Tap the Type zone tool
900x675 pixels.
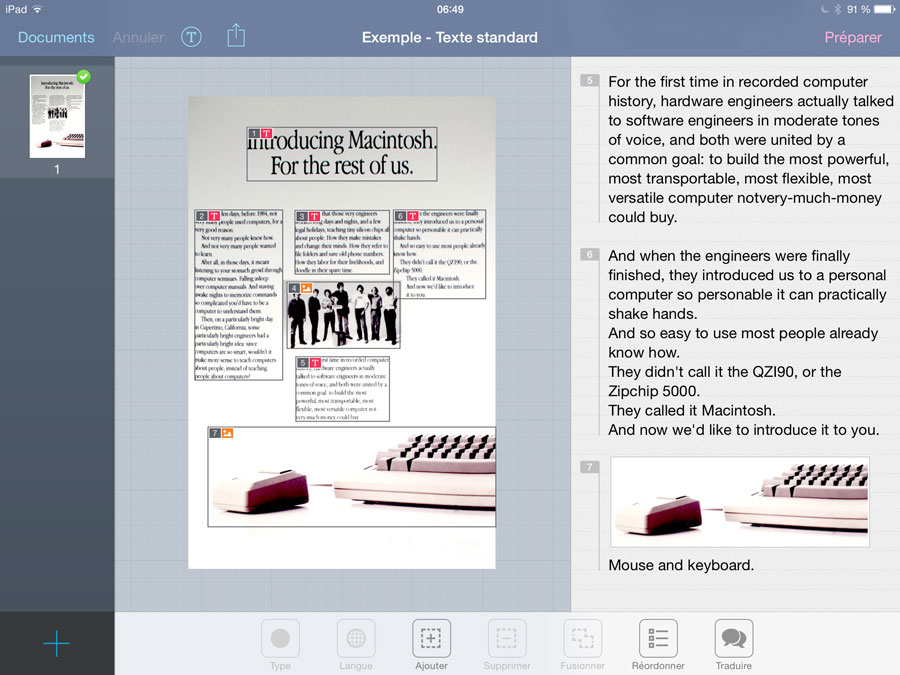click(280, 645)
